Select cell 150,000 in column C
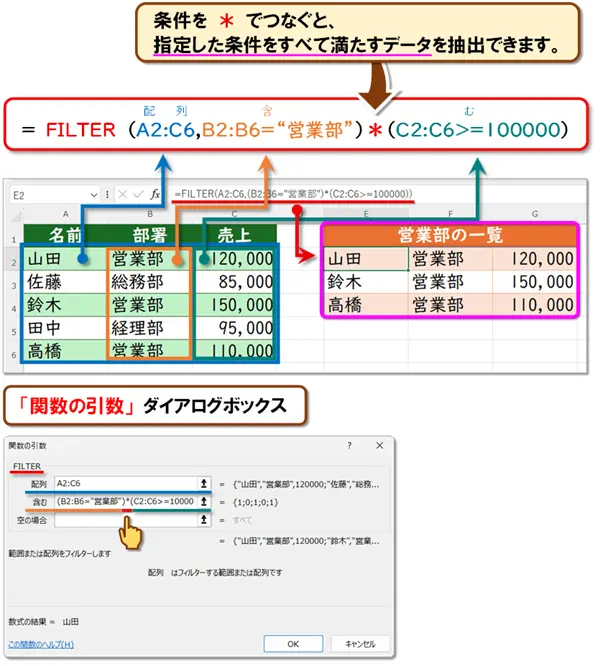Viewport: 600px width, 666px height. point(234,305)
